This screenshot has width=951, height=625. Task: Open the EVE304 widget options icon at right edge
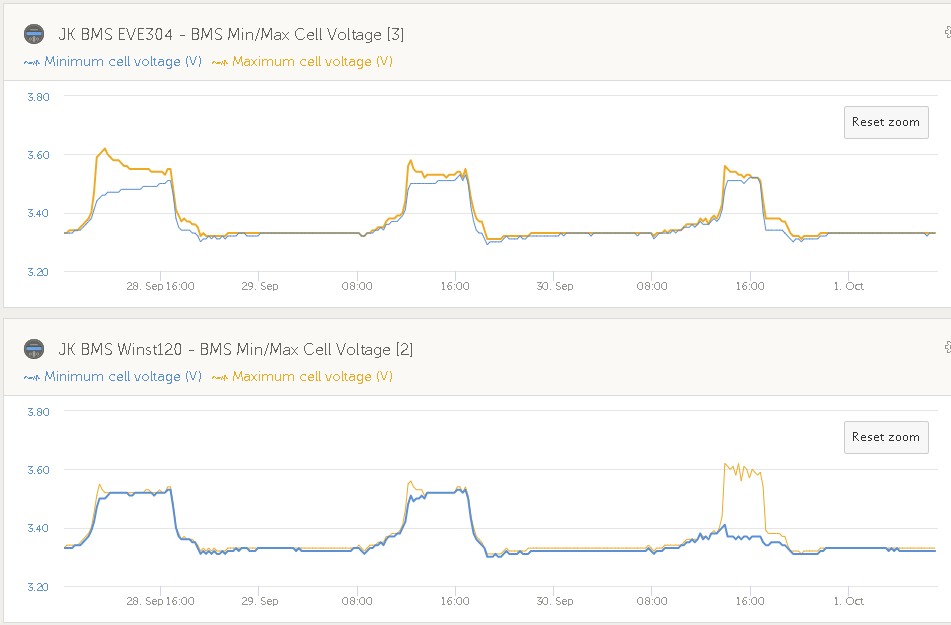click(946, 33)
